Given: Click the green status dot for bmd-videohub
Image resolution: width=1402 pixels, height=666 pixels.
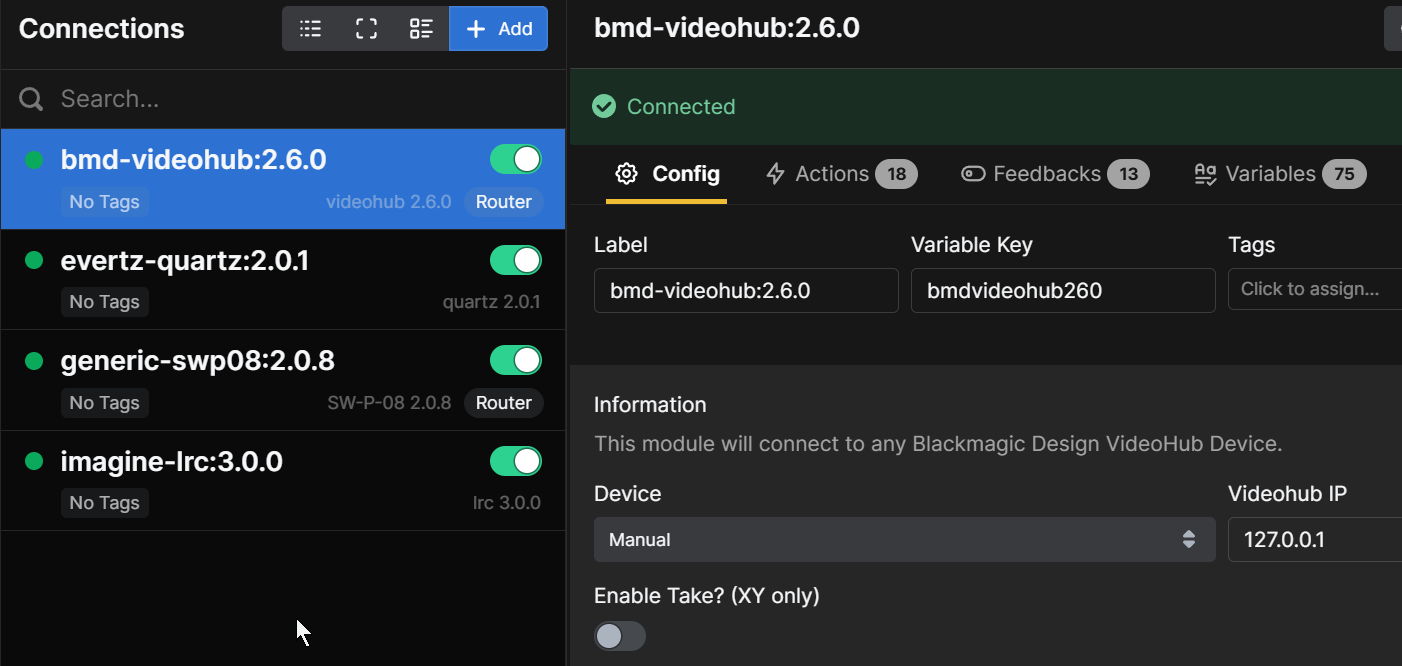Looking at the screenshot, I should 34,160.
